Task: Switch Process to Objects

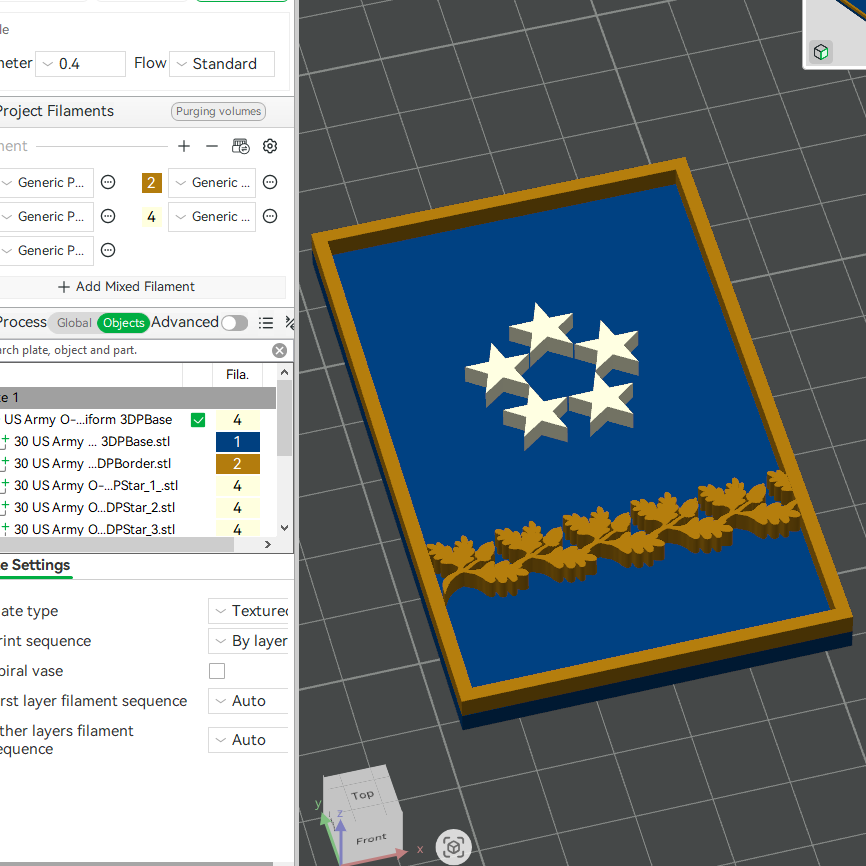Action: click(123, 323)
